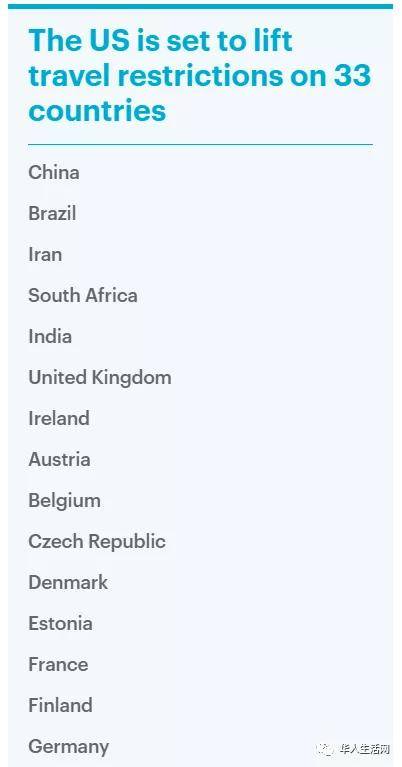Select China in the country list
The image size is (402, 767).
tap(54, 172)
